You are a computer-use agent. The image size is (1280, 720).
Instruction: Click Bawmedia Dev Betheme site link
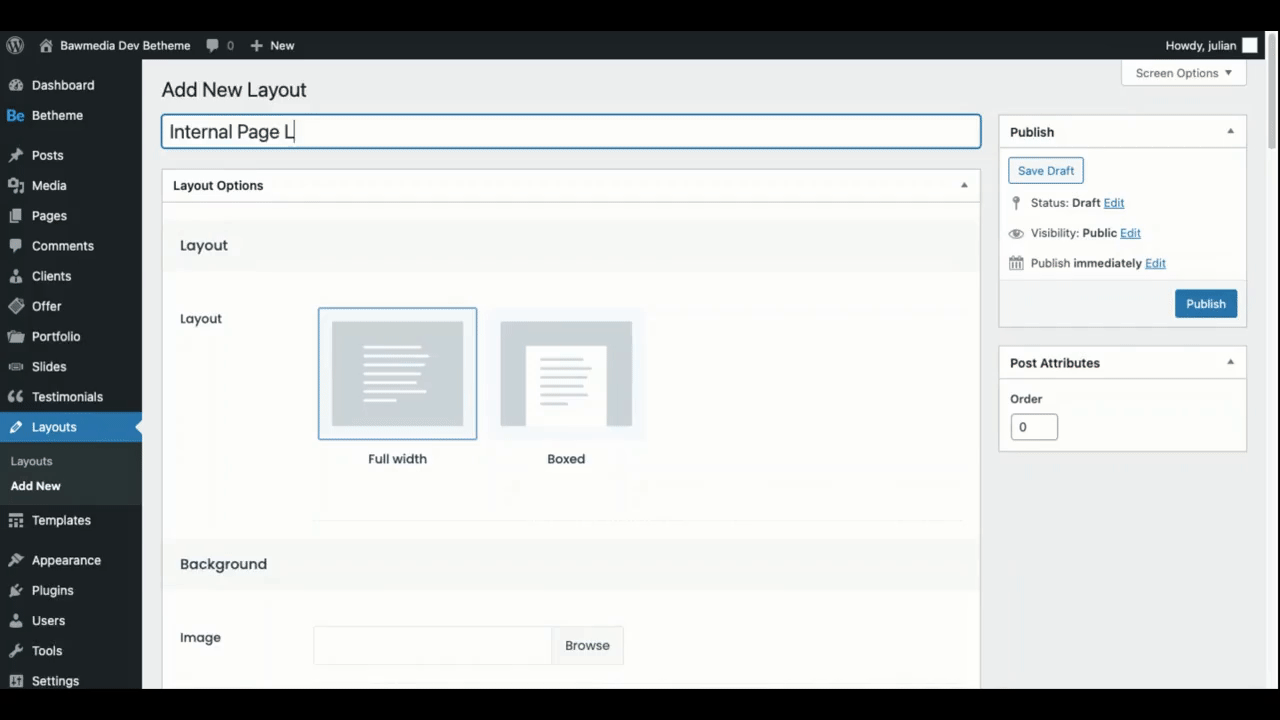[x=125, y=45]
